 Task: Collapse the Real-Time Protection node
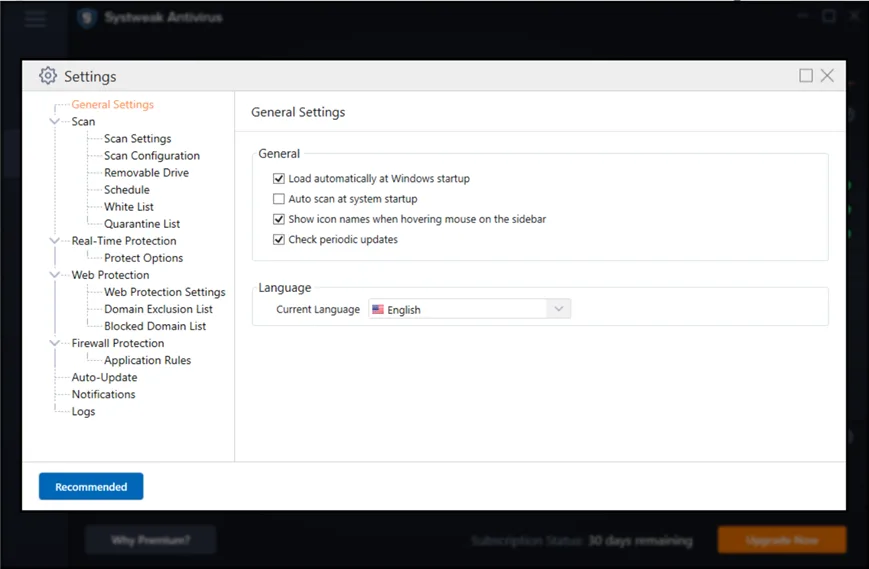[54, 240]
